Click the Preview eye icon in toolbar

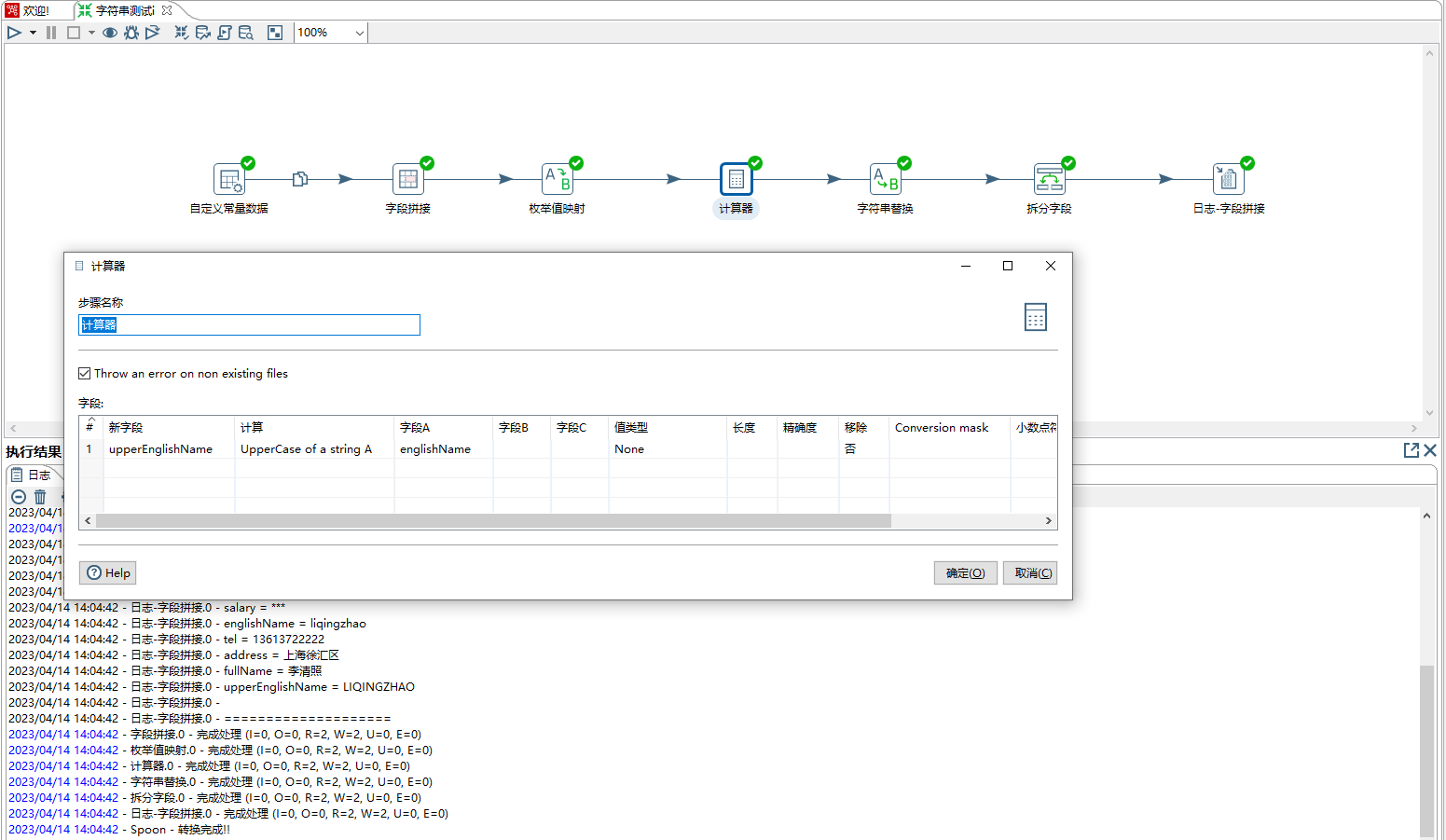[x=110, y=33]
